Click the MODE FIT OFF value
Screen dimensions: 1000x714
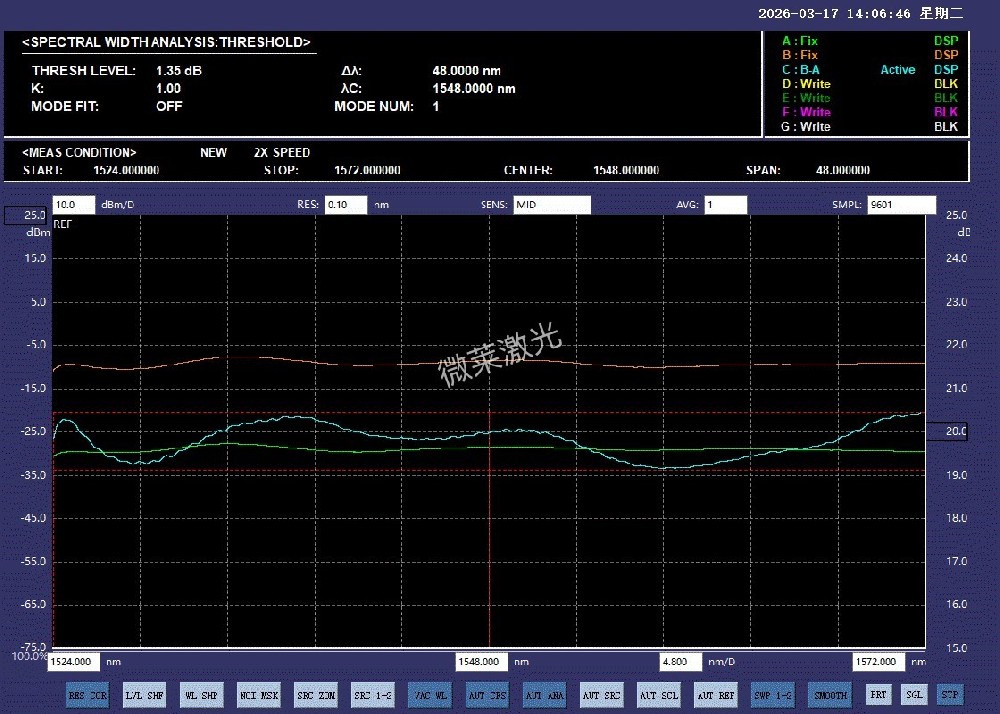(169, 106)
